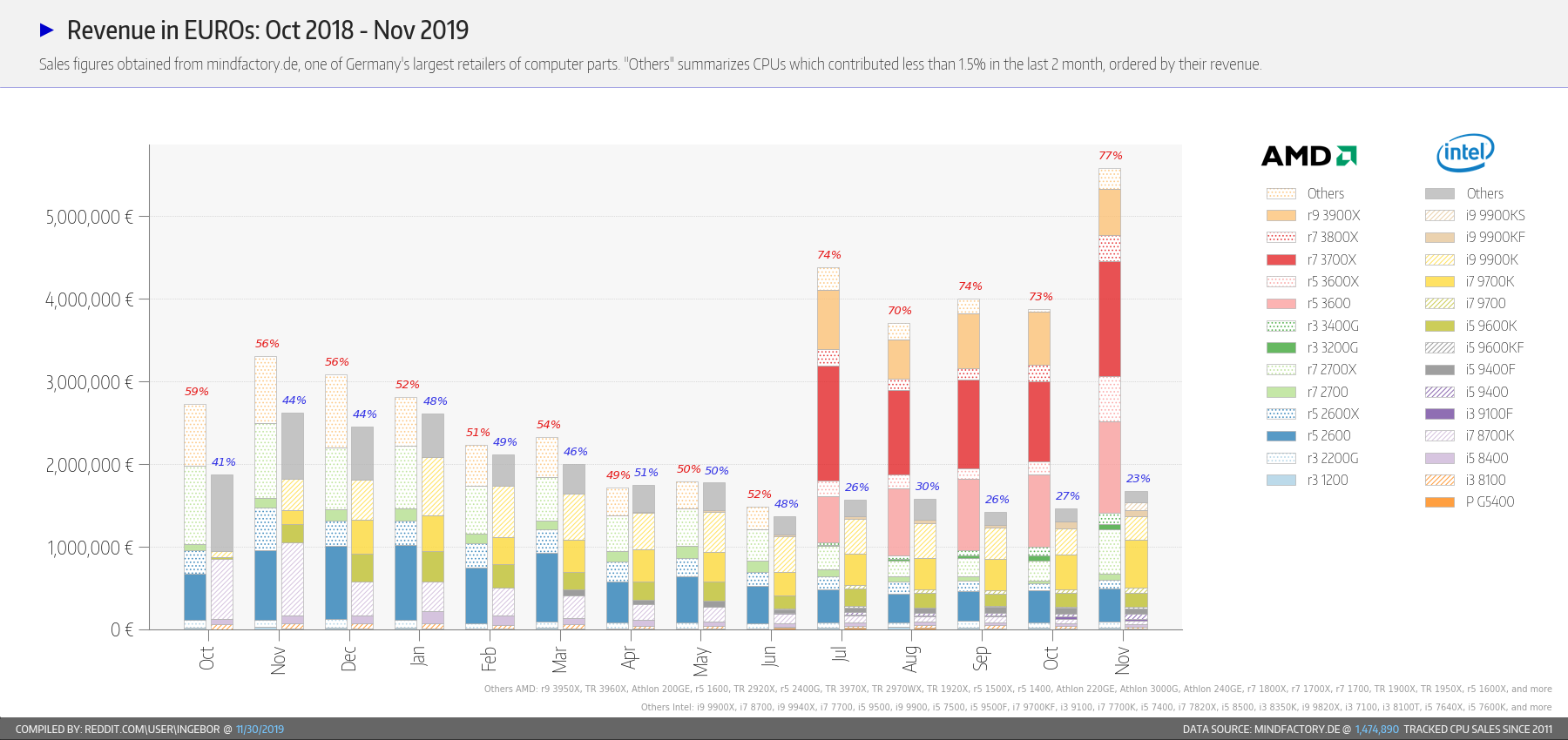Screen dimensions: 1568x740
Task: Select the i9 9900KS legend label
Action: [1495, 215]
